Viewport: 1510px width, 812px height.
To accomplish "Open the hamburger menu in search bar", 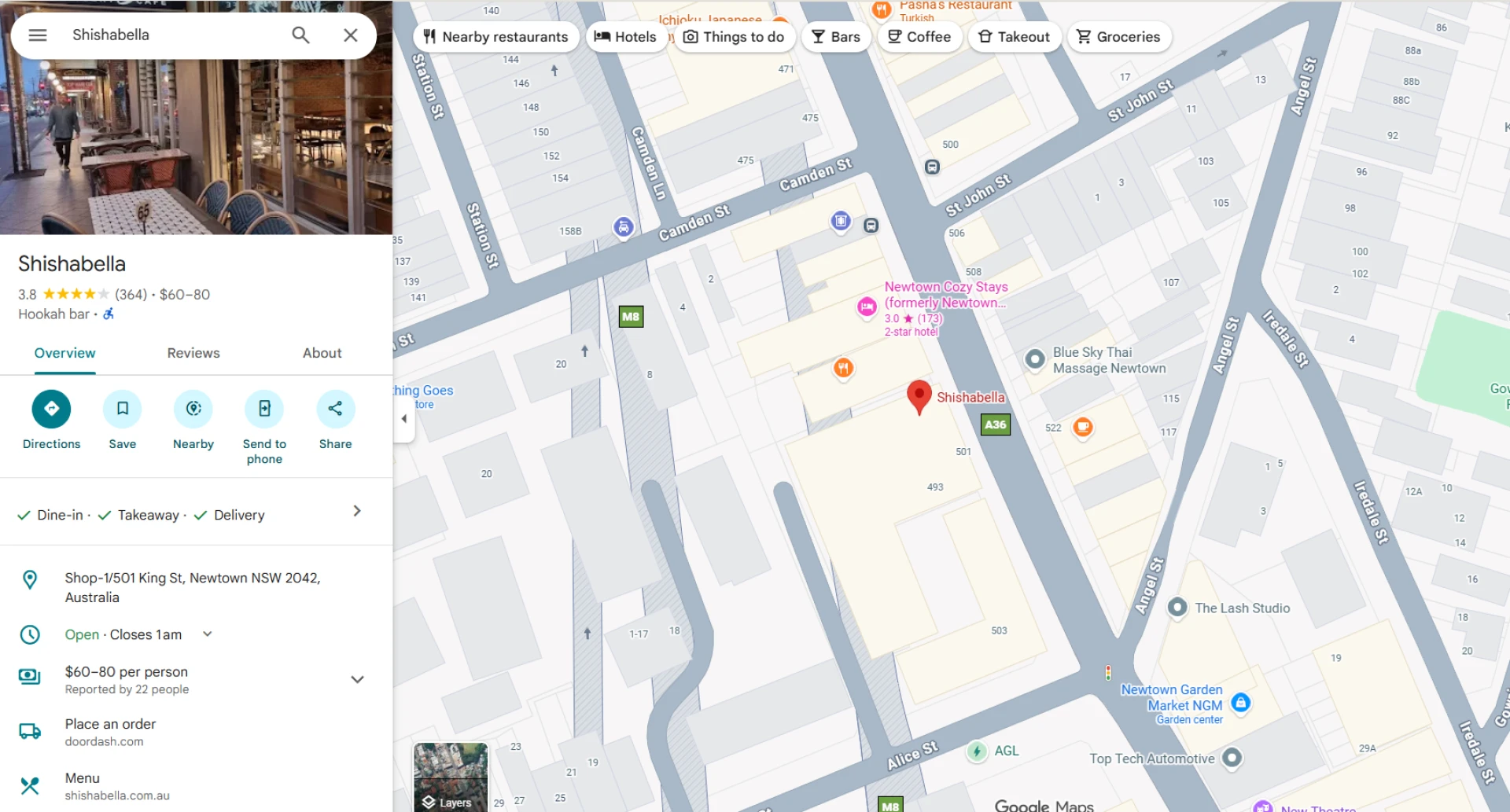I will click(38, 35).
